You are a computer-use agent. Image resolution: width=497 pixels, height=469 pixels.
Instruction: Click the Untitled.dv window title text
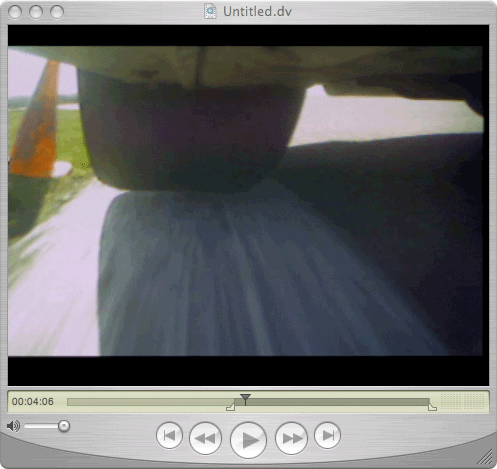[x=257, y=11]
